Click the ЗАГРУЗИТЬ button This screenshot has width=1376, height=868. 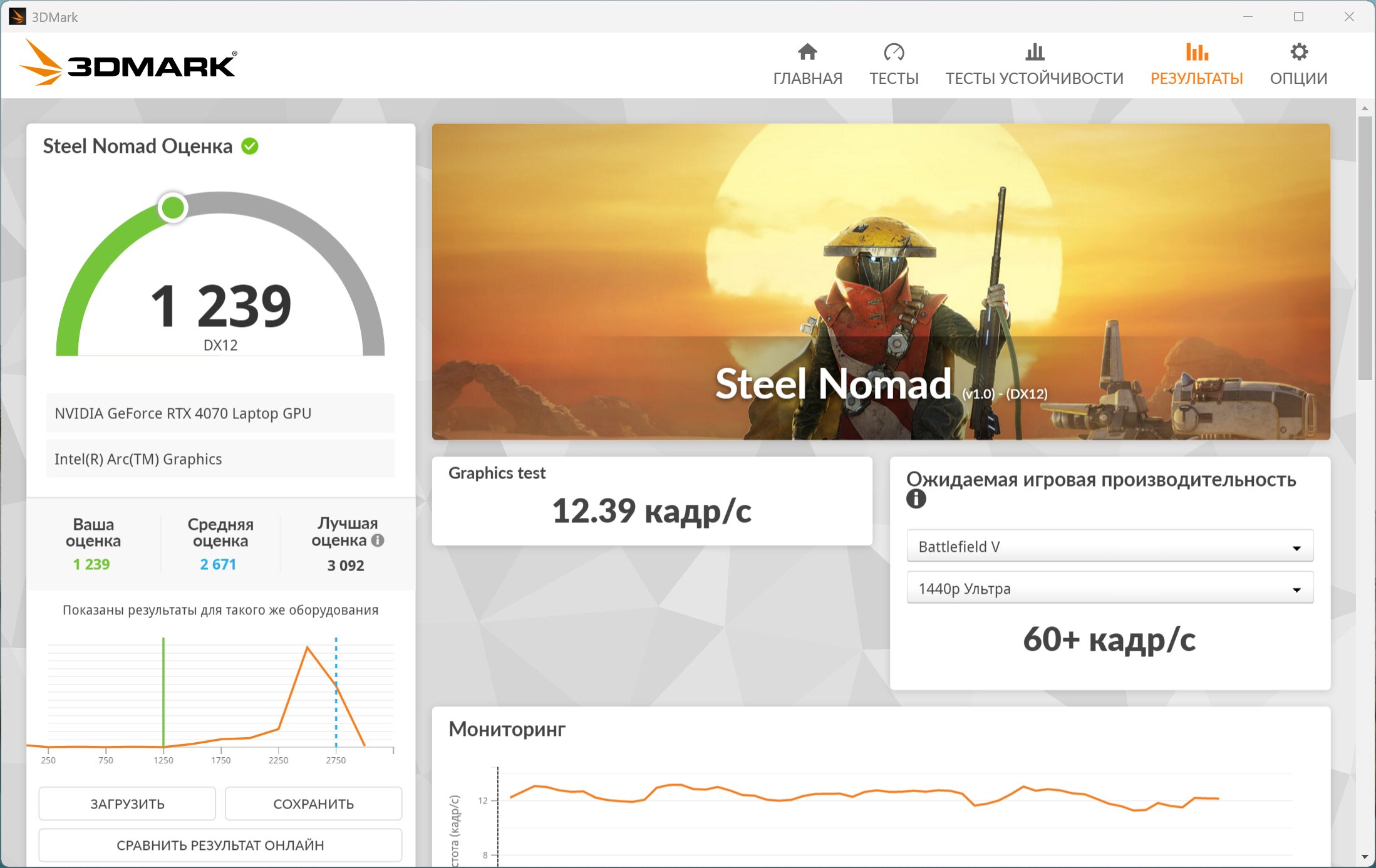pos(127,803)
